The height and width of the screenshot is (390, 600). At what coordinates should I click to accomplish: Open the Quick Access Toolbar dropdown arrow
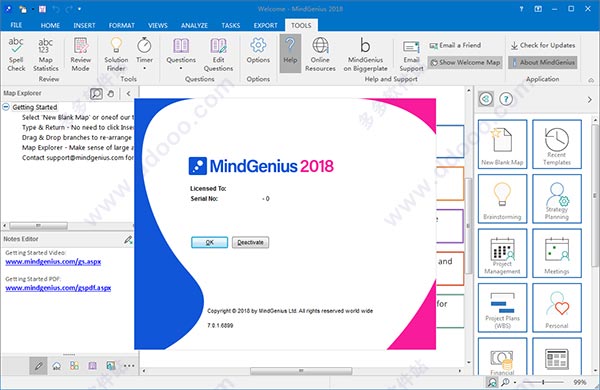pyautogui.click(x=80, y=9)
